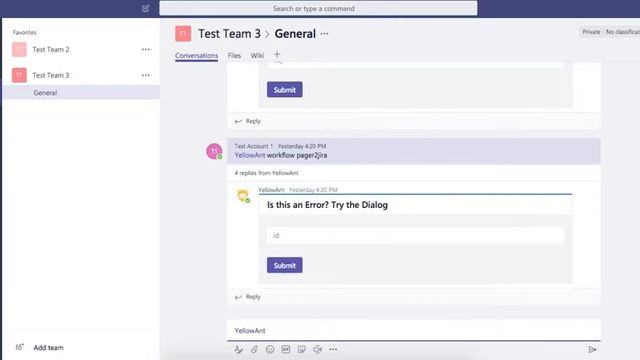
Task: Reply to the pager2jira thread
Action: [248, 297]
